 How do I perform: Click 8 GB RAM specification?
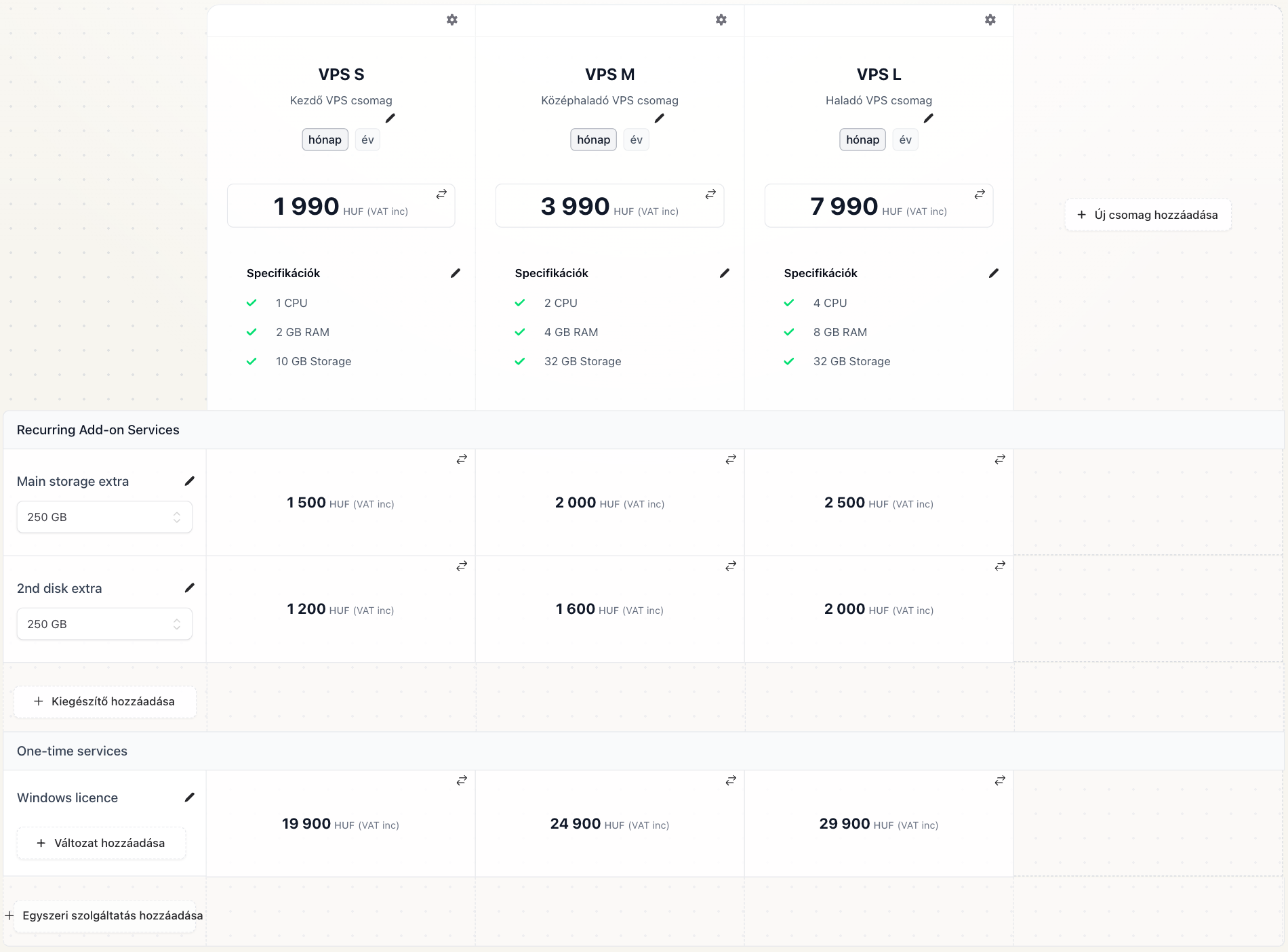840,332
